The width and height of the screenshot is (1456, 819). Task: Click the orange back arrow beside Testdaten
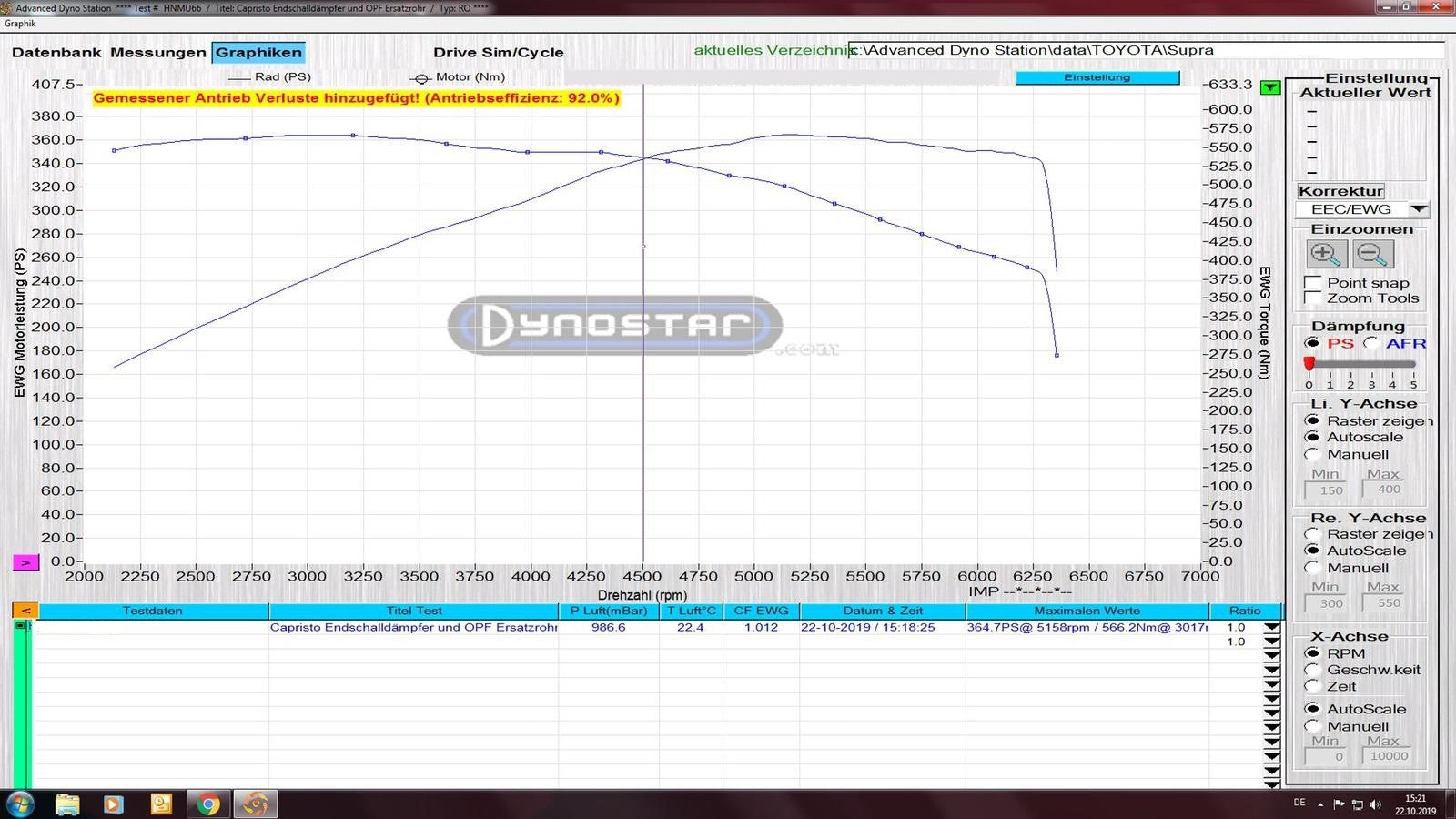click(25, 611)
